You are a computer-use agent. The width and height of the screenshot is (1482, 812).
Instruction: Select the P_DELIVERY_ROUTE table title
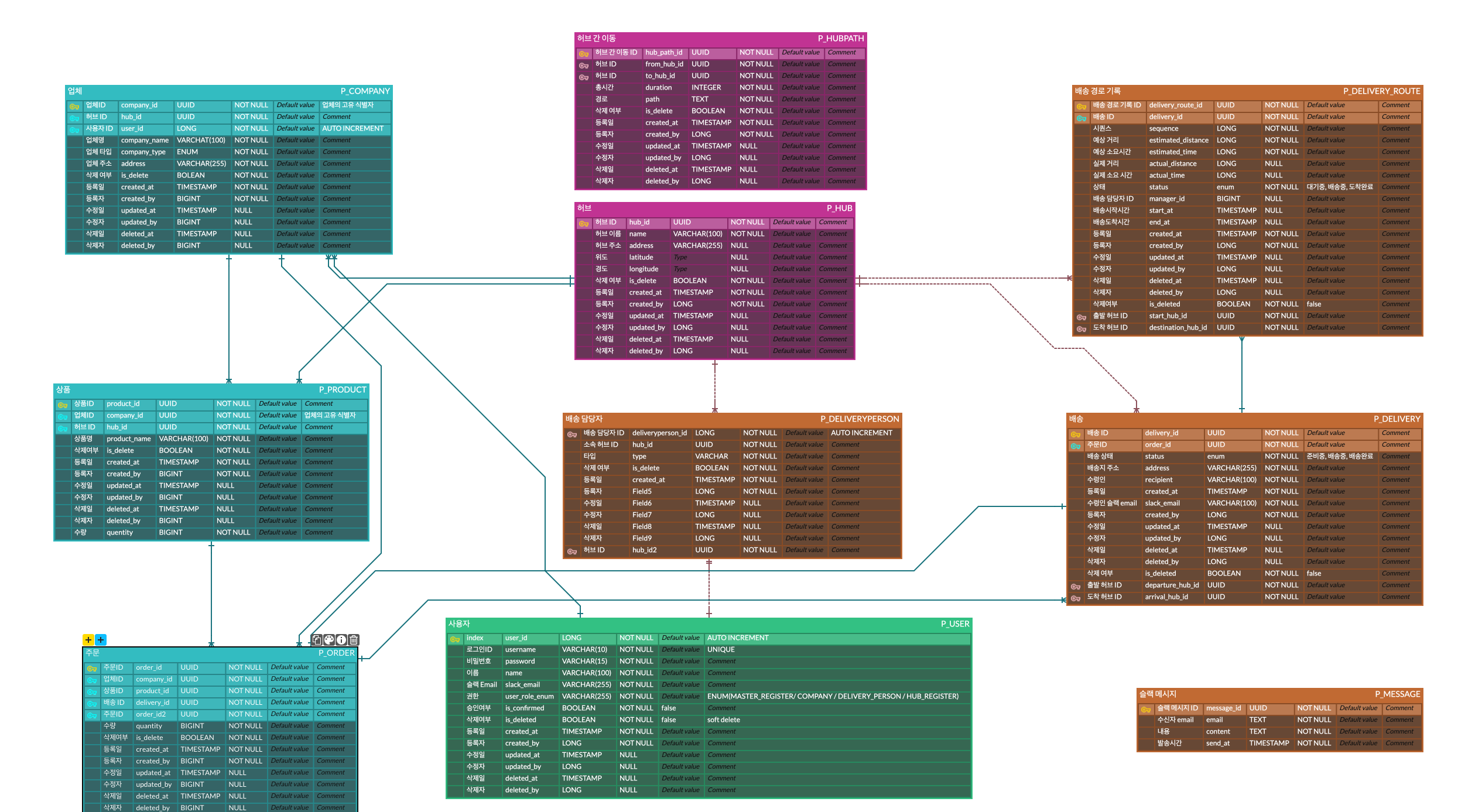click(1381, 91)
